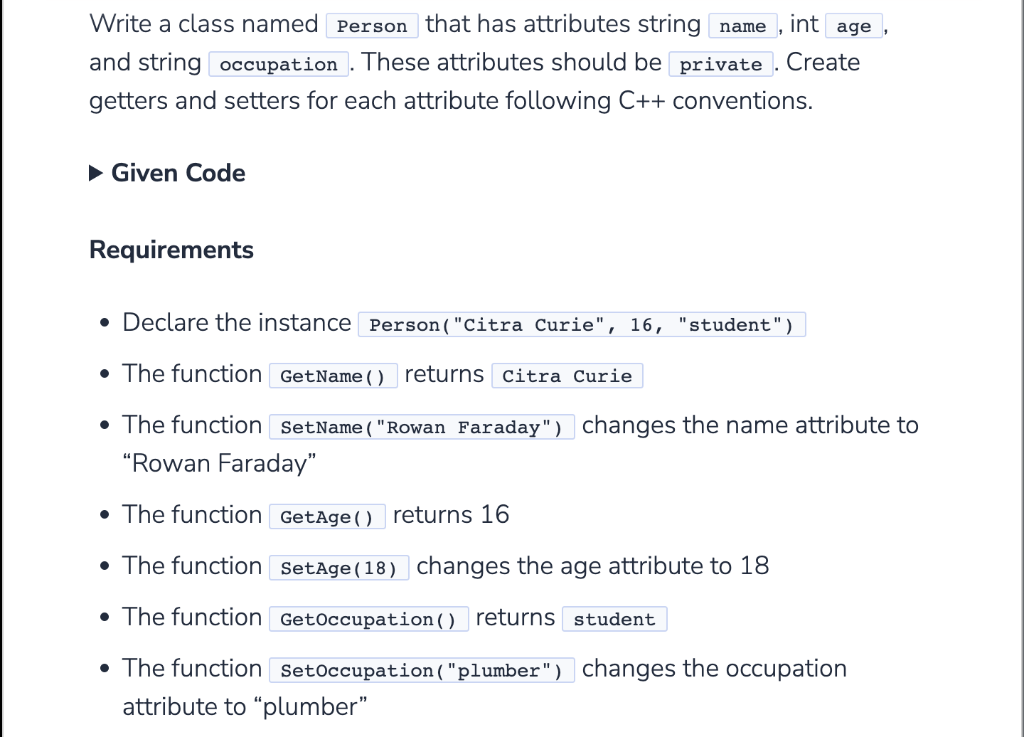Click the Given Code disclosure triangle
1024x737 pixels.
pyautogui.click(x=95, y=173)
